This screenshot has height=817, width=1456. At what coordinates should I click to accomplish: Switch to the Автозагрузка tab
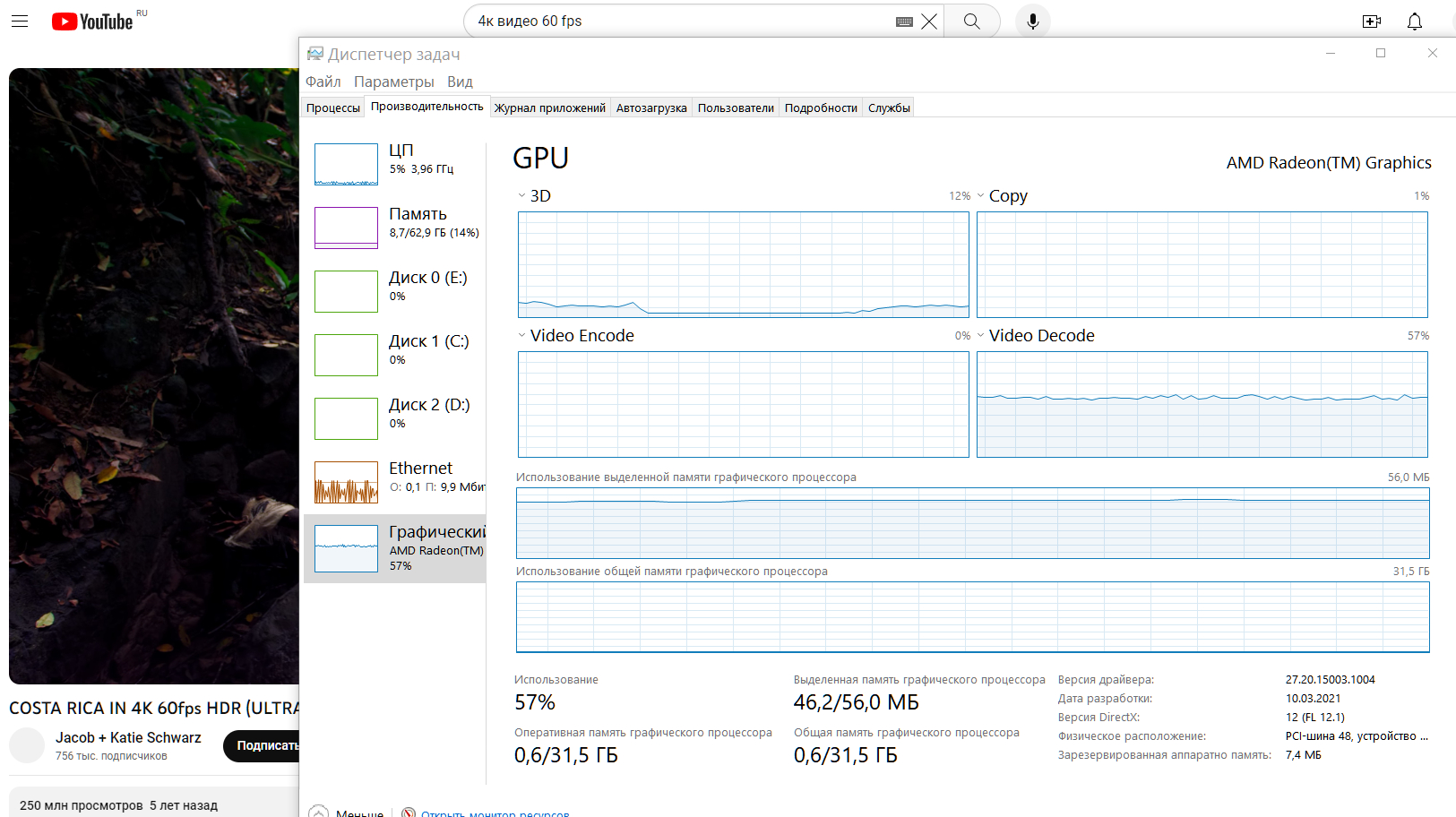(x=651, y=108)
